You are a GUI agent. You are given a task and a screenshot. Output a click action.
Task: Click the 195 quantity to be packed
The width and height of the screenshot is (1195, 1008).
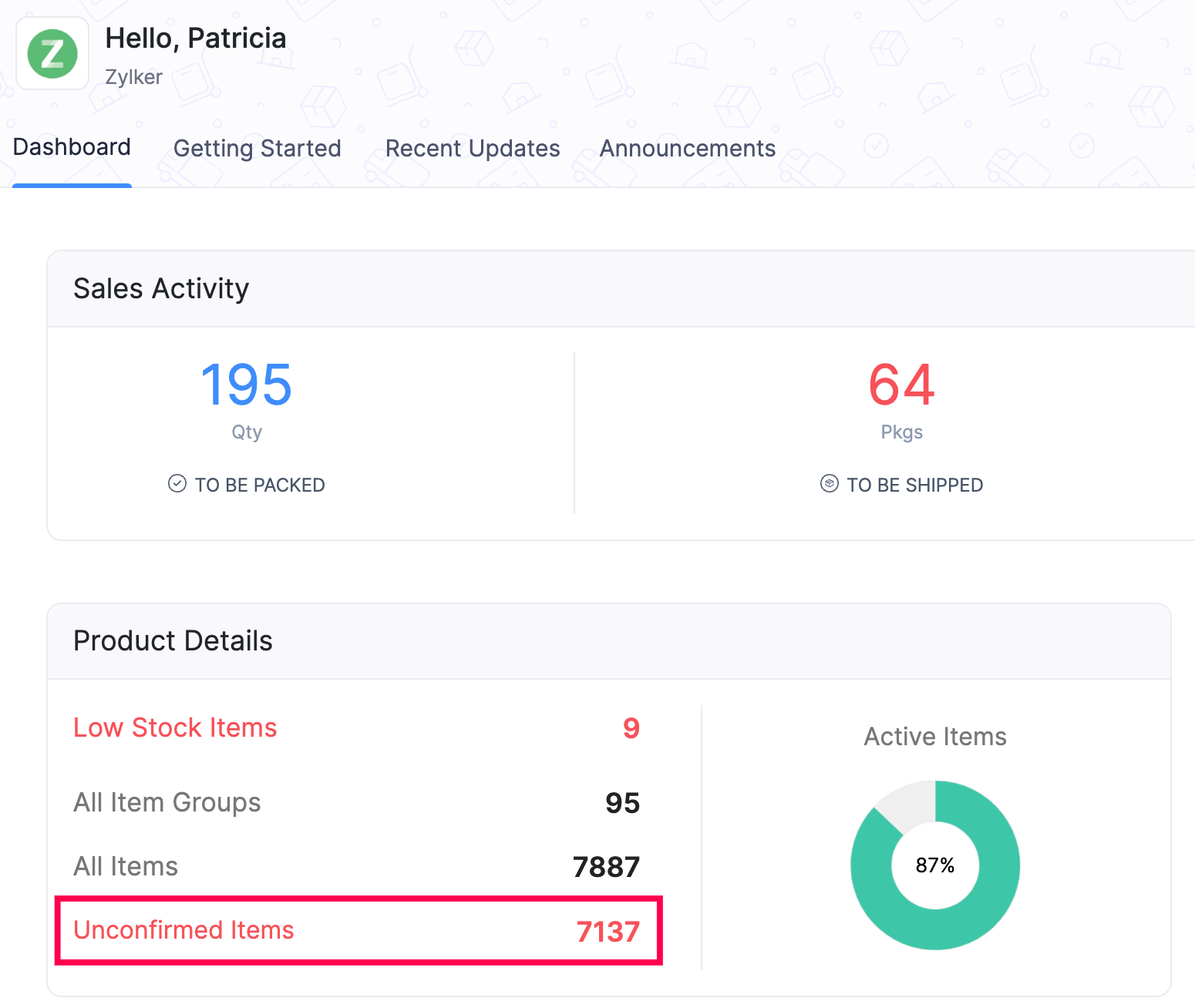(246, 385)
